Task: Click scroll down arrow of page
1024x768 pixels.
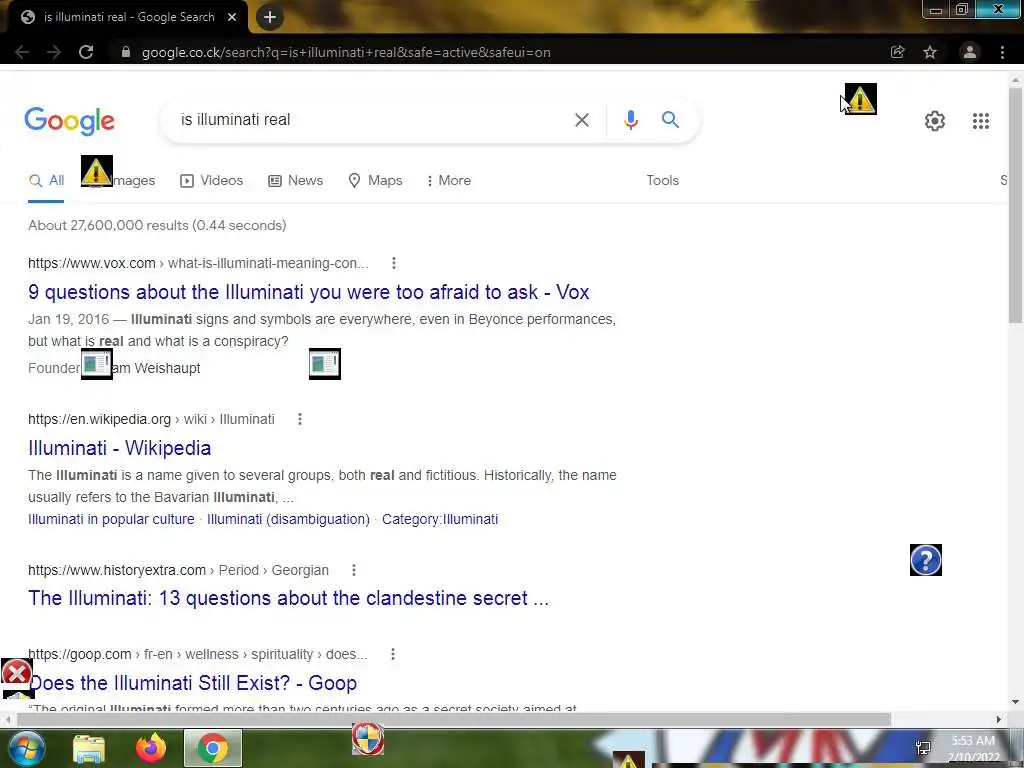Action: tap(1015, 702)
